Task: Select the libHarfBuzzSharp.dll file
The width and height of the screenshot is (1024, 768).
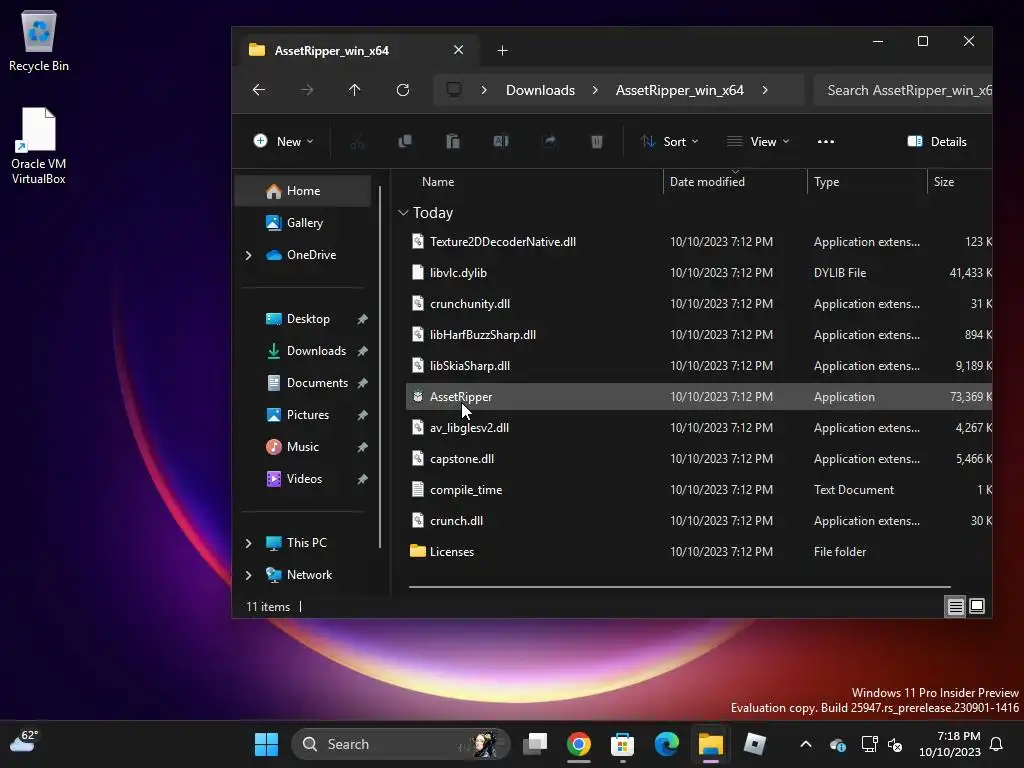Action: tap(699, 334)
